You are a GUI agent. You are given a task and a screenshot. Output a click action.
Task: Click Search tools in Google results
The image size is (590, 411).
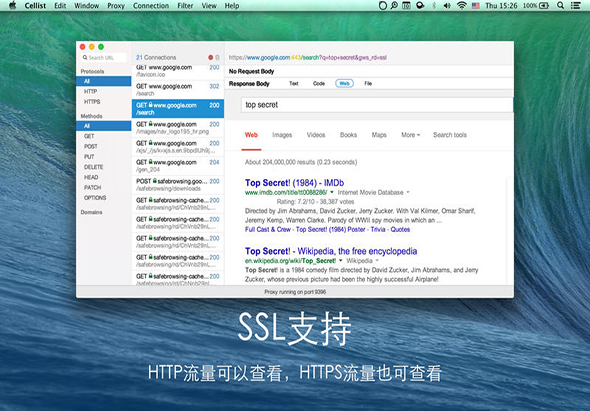point(450,135)
